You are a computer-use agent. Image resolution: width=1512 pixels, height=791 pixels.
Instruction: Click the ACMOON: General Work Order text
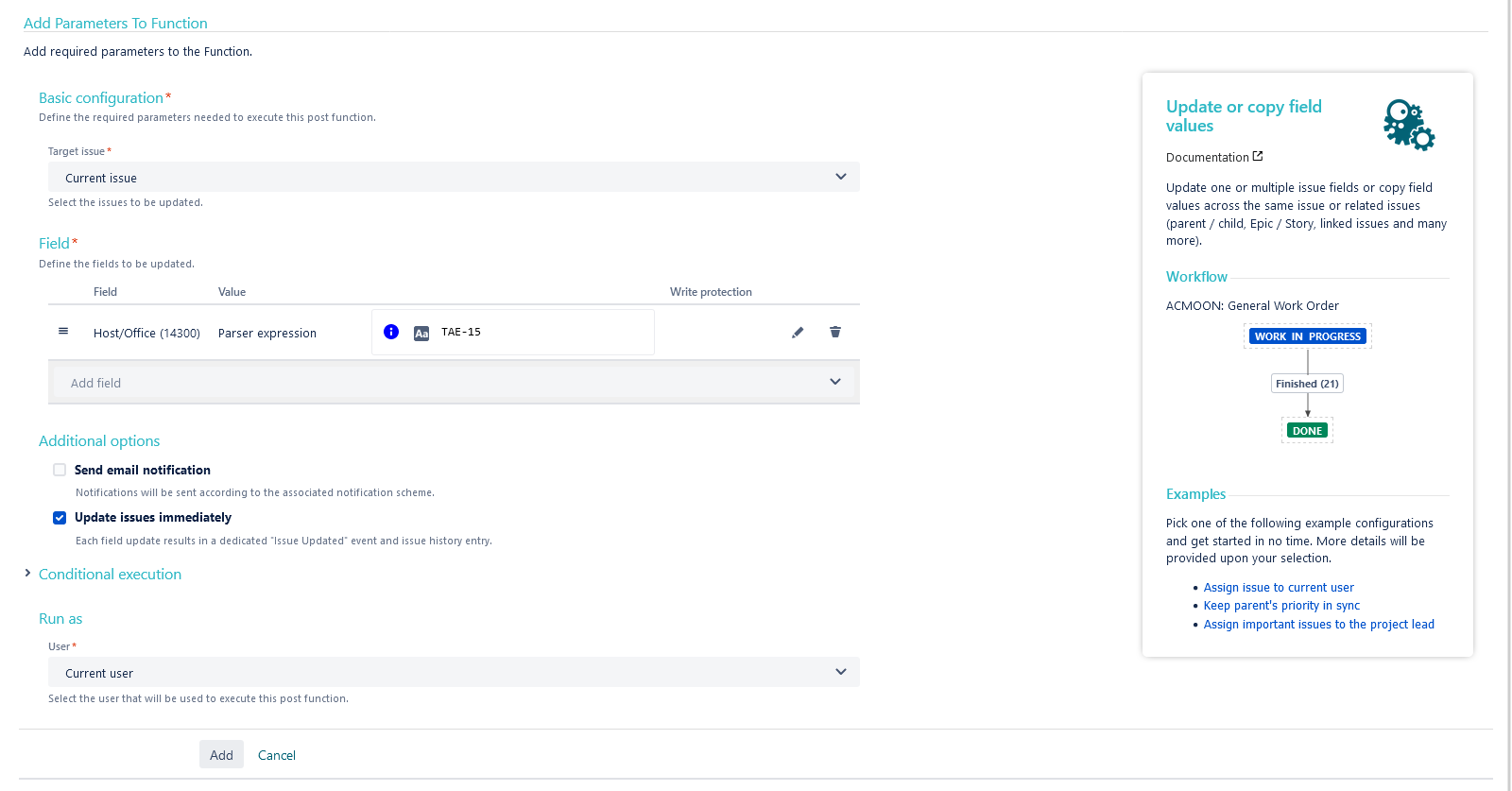click(1252, 306)
